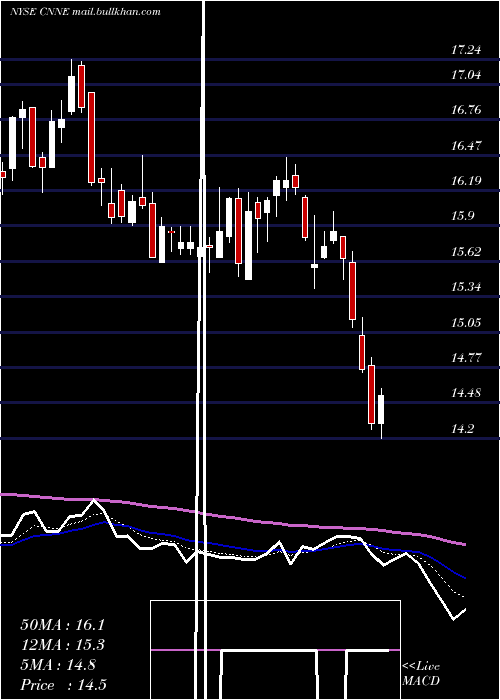
Task: Click the 17.04 price axis label
Action: (x=466, y=75)
